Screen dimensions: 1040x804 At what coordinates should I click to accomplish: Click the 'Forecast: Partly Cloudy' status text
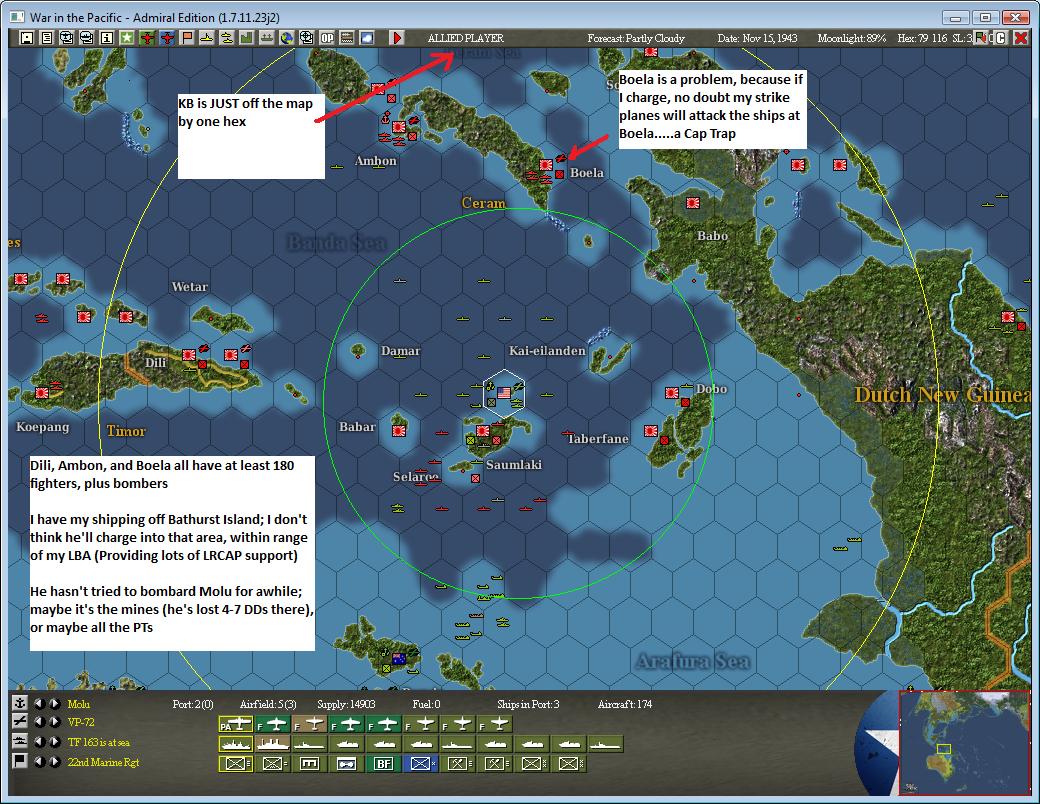635,38
